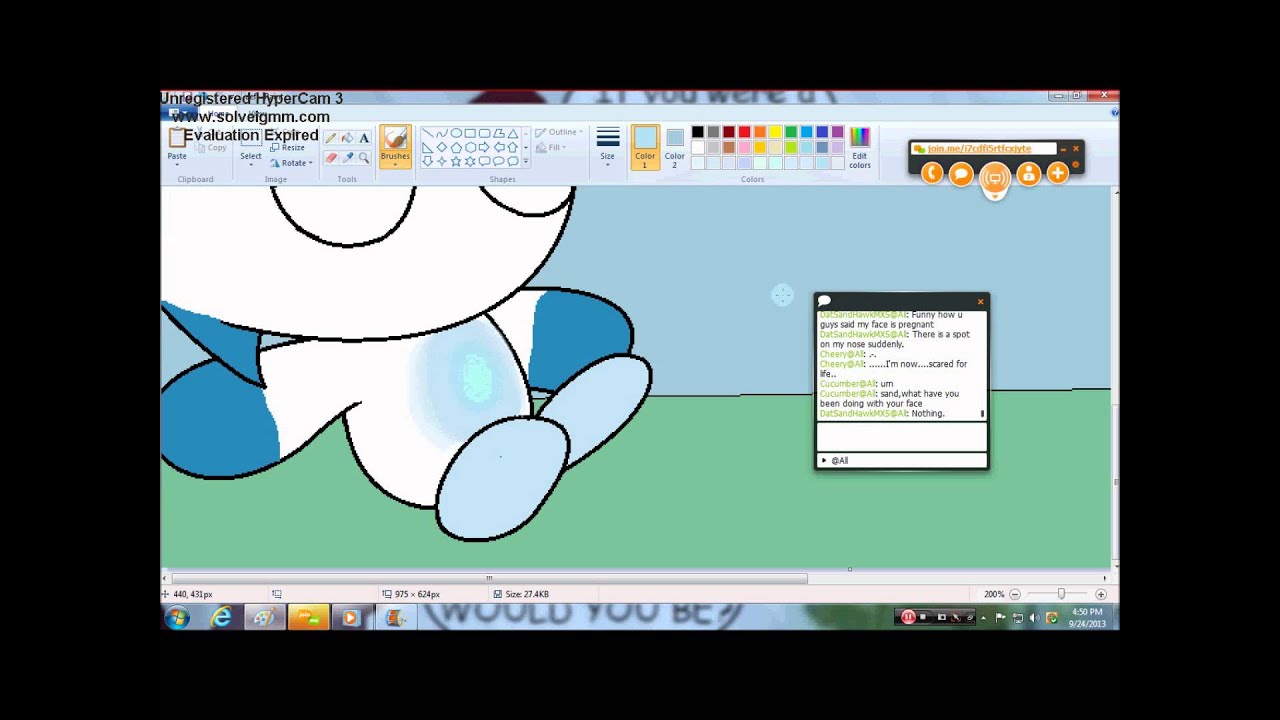
Task: Minimize the join.me toolbar
Action: click(x=1063, y=149)
